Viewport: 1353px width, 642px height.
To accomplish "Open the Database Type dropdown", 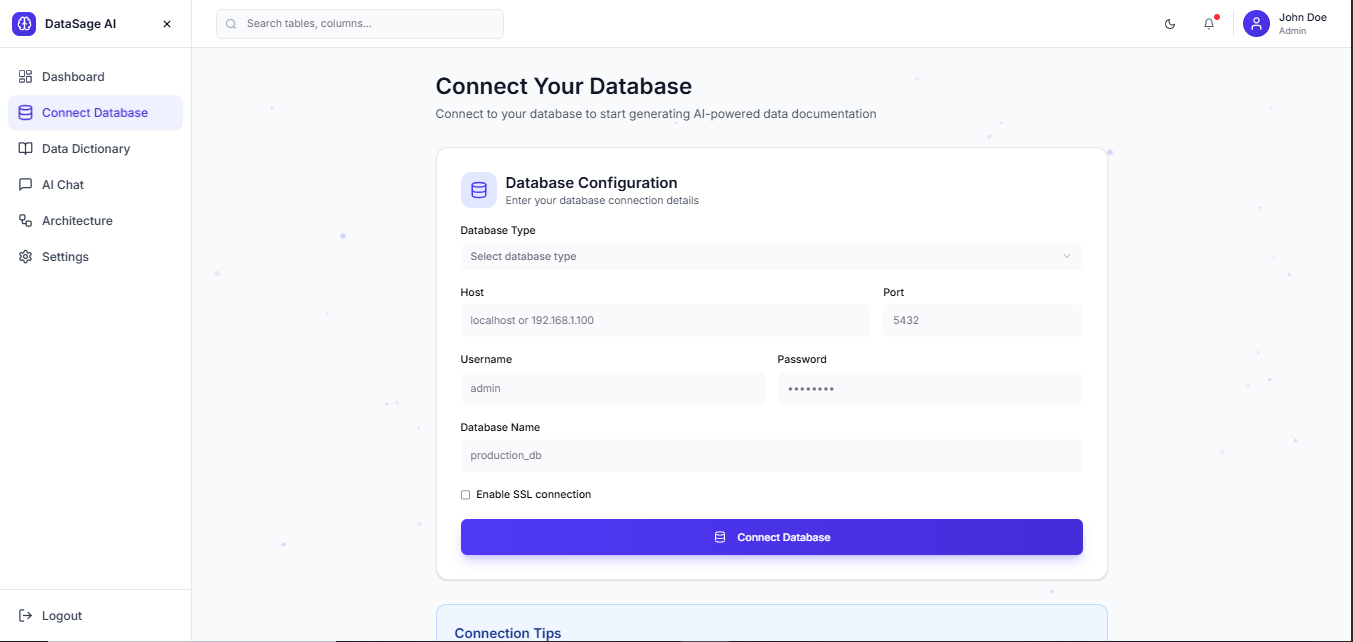I will point(771,256).
